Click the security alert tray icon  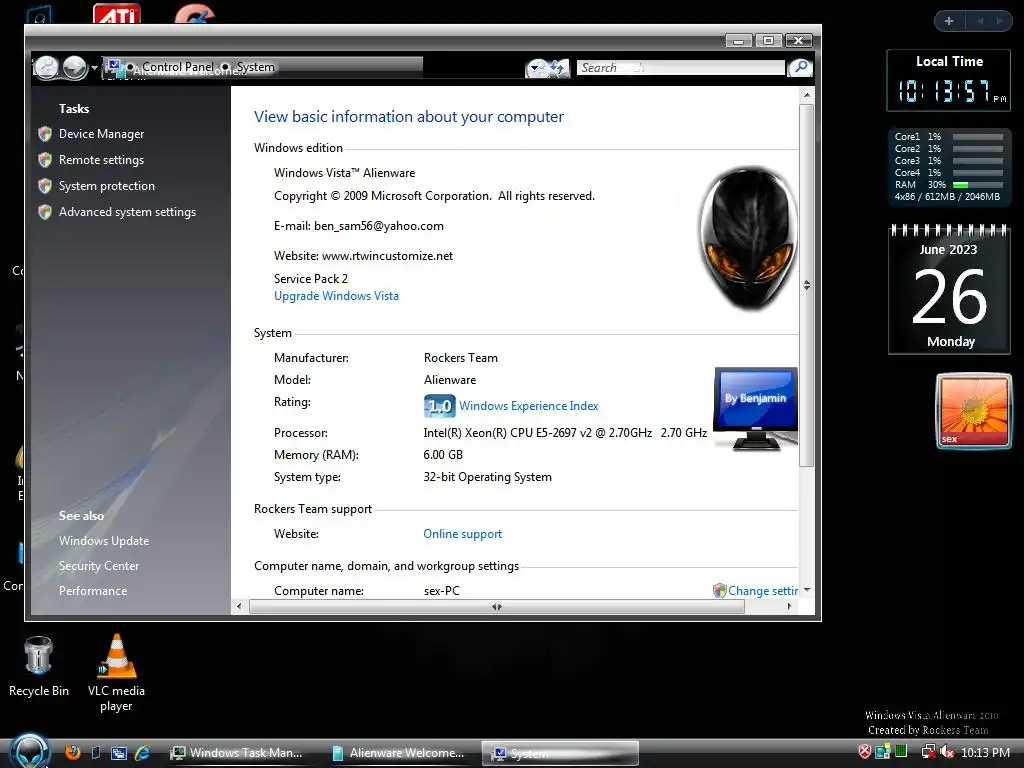click(x=865, y=752)
